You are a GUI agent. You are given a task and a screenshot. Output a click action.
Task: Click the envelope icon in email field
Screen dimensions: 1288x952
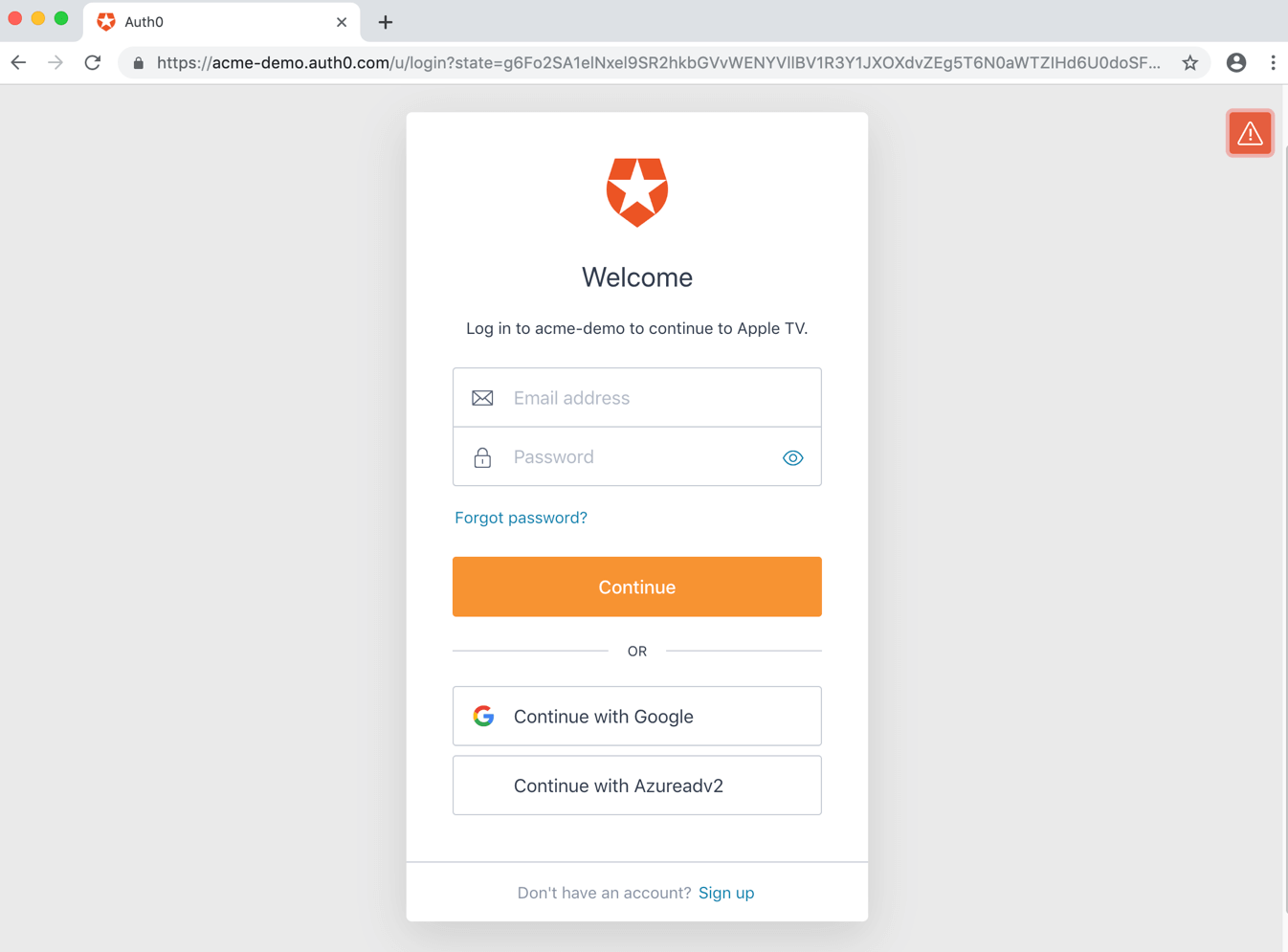(x=482, y=397)
